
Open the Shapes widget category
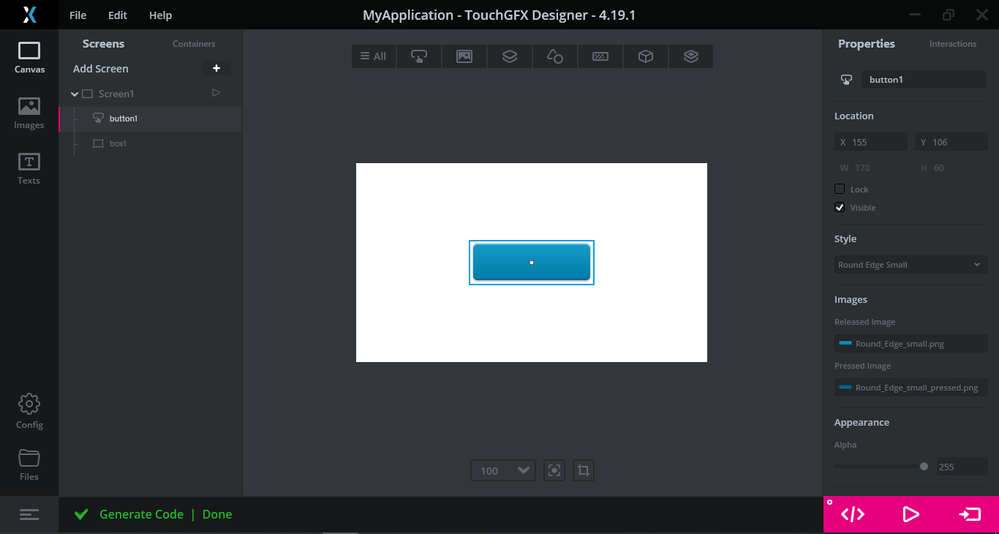(x=554, y=56)
